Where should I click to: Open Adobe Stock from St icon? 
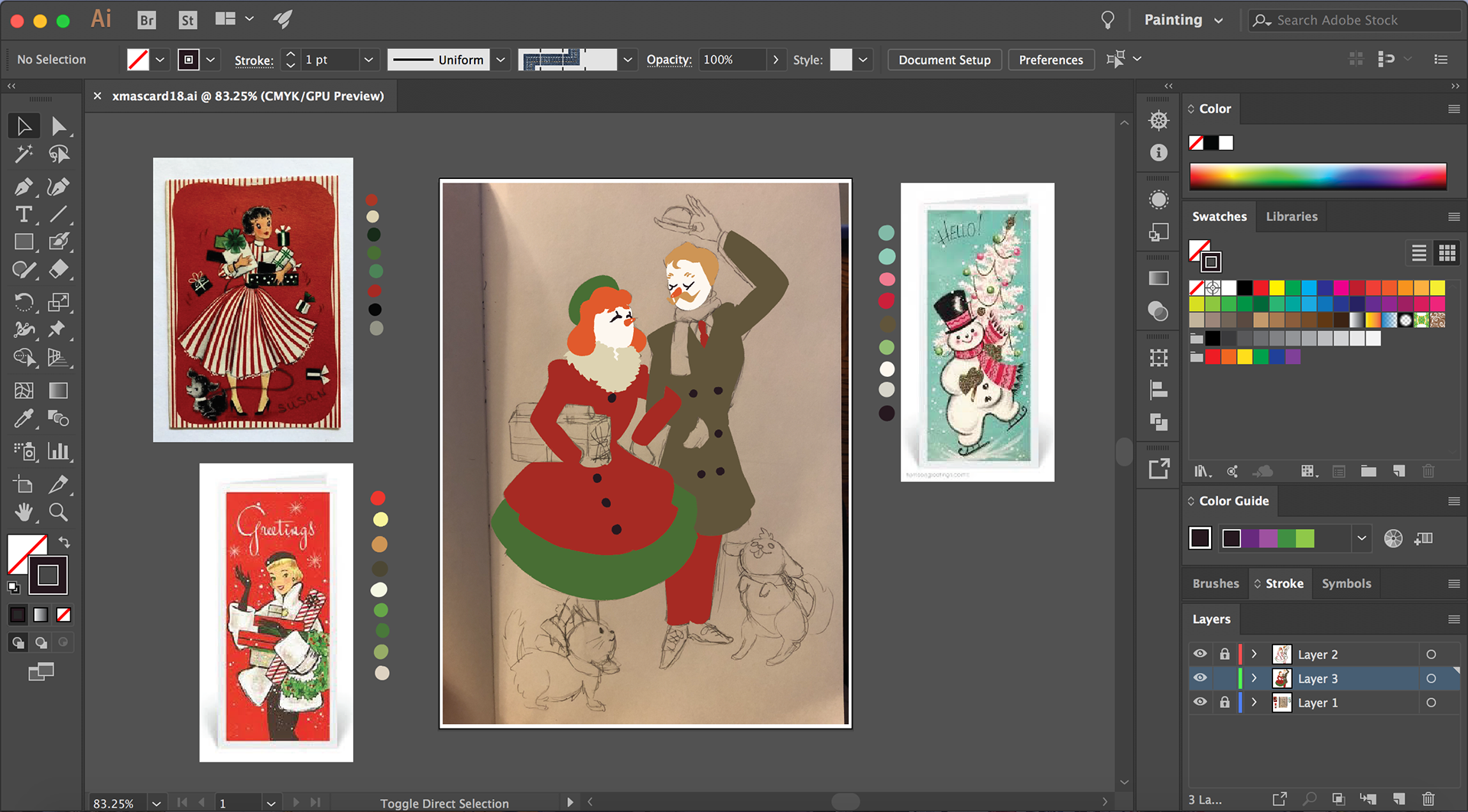point(187,20)
